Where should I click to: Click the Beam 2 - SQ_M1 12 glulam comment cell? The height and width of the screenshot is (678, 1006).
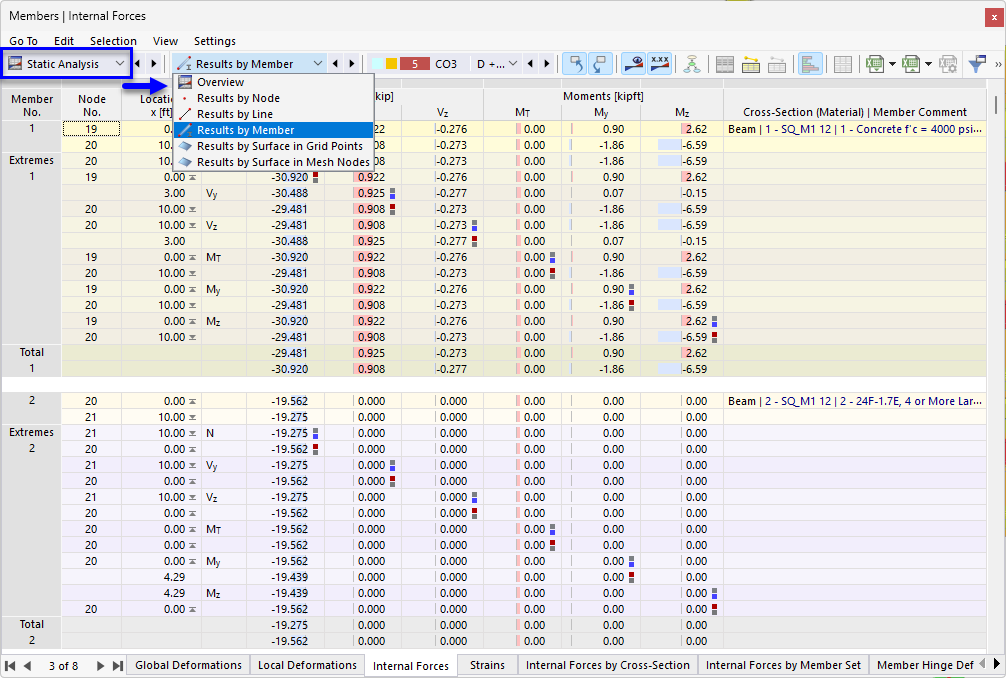point(855,401)
